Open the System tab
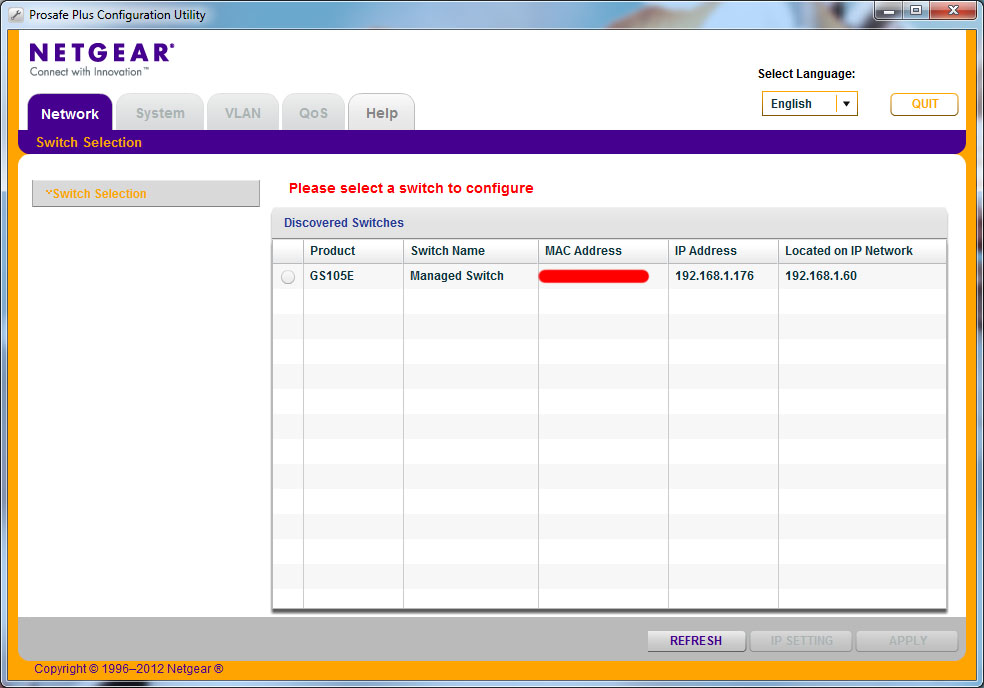The image size is (984, 688). click(x=160, y=113)
